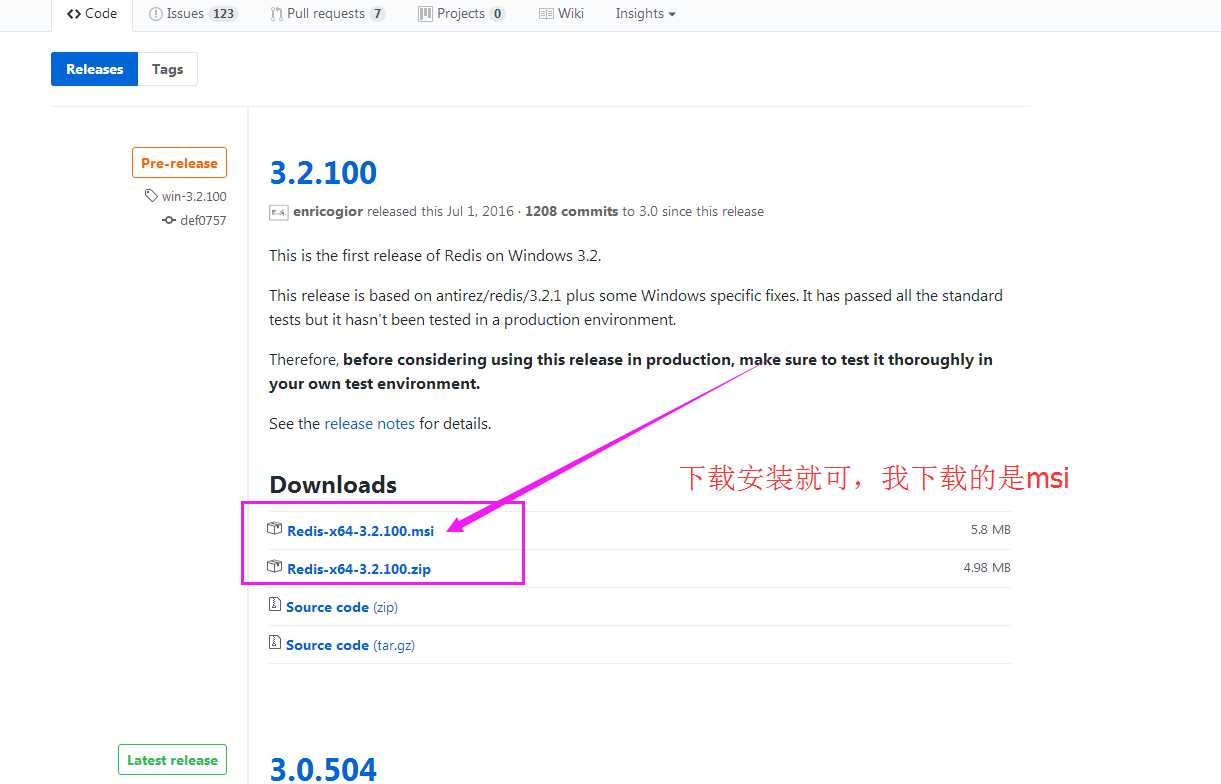The height and width of the screenshot is (784, 1221).
Task: Click the 5.8 MB file size
Action: click(990, 530)
